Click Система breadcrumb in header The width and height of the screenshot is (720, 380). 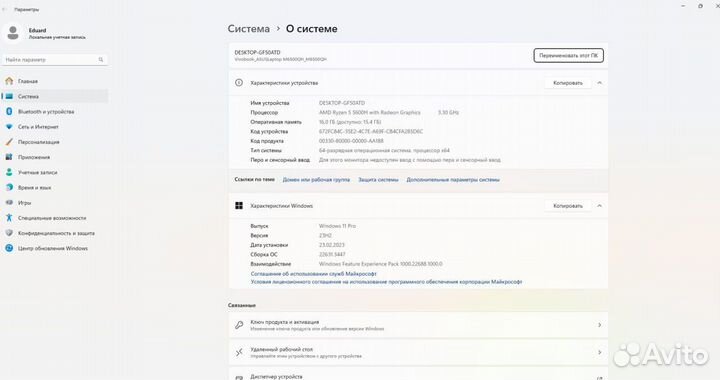pos(248,28)
